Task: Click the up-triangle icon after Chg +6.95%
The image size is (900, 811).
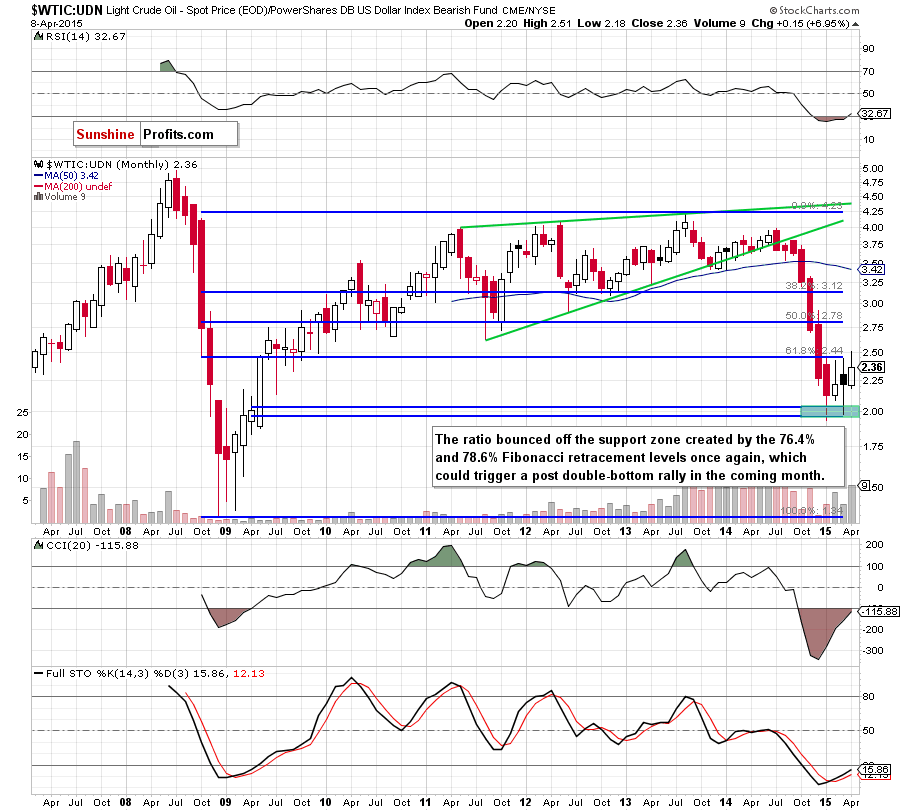Action: point(856,24)
